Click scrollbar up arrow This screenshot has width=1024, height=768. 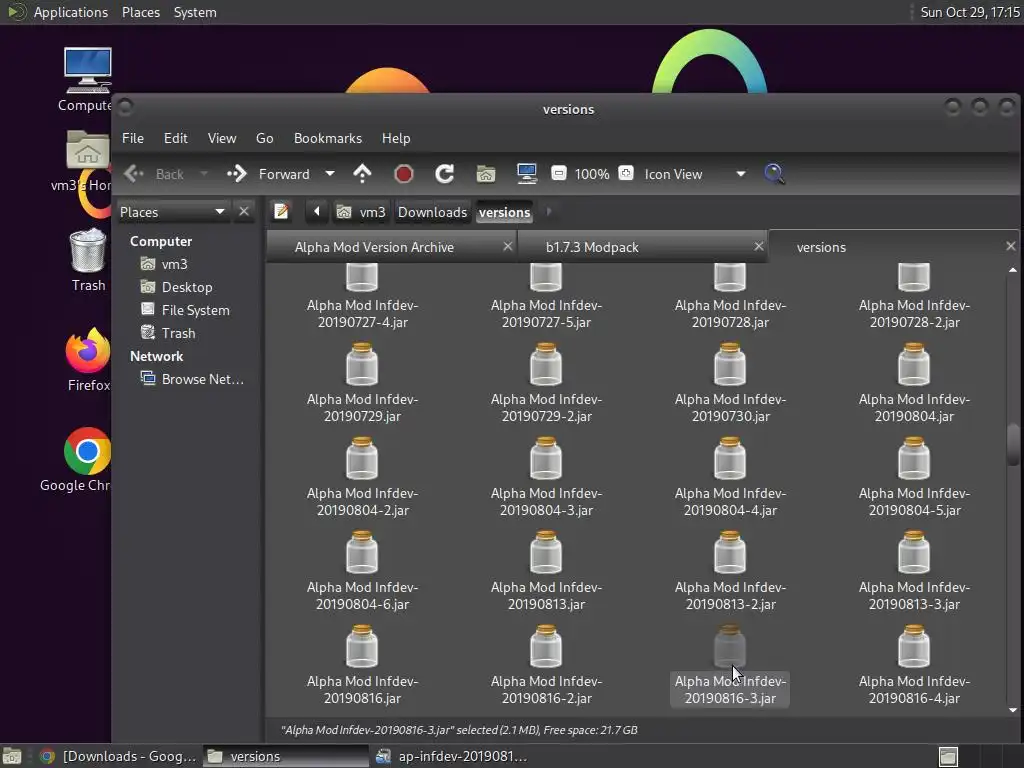click(x=1013, y=270)
